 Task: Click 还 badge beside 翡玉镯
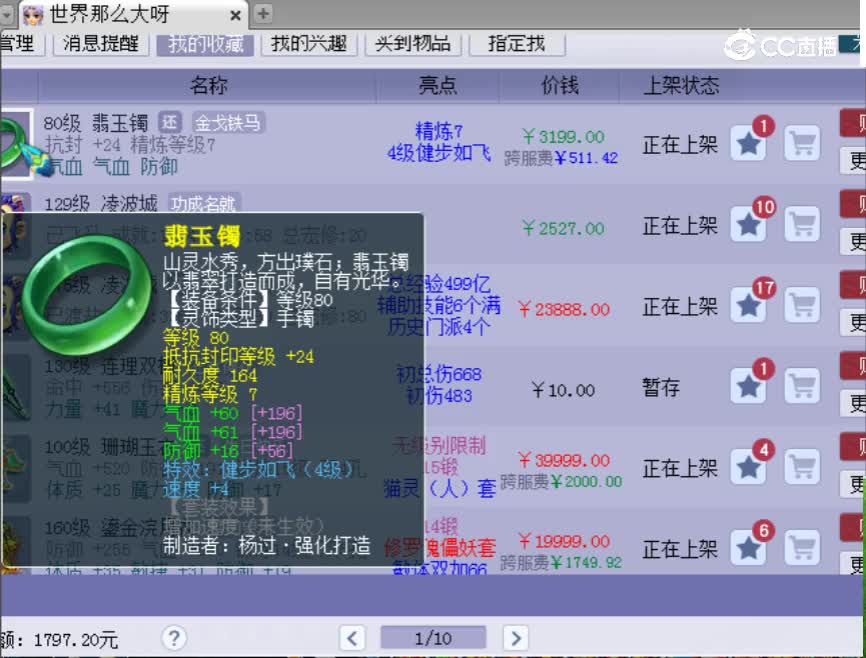[x=170, y=122]
